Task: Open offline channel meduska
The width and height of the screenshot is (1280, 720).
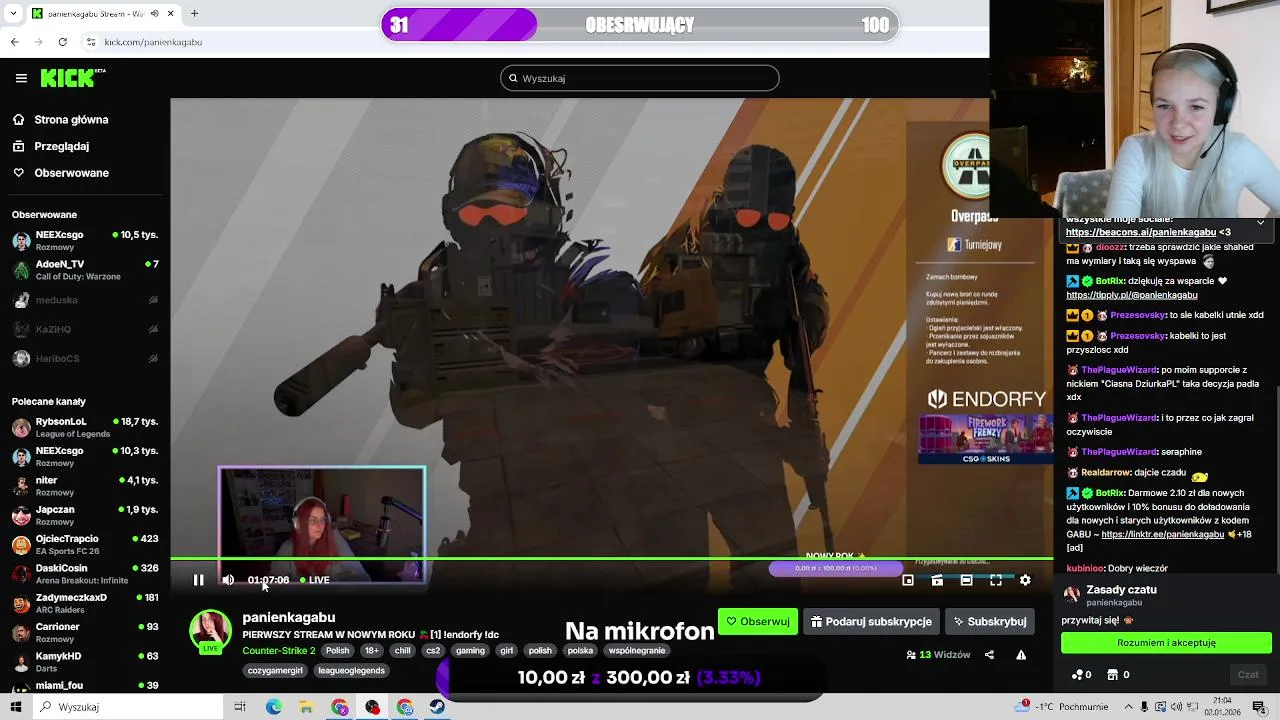Action: click(85, 300)
